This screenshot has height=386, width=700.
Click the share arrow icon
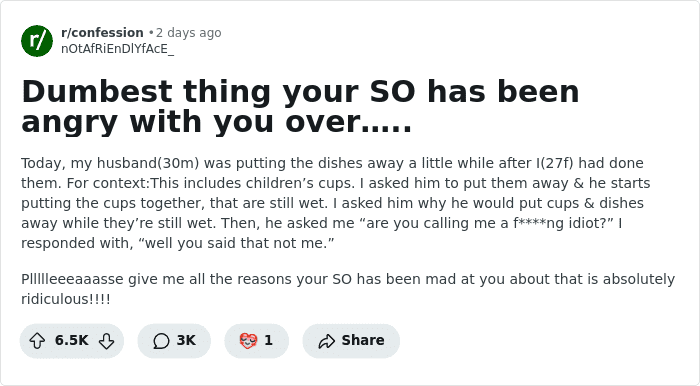pos(326,341)
